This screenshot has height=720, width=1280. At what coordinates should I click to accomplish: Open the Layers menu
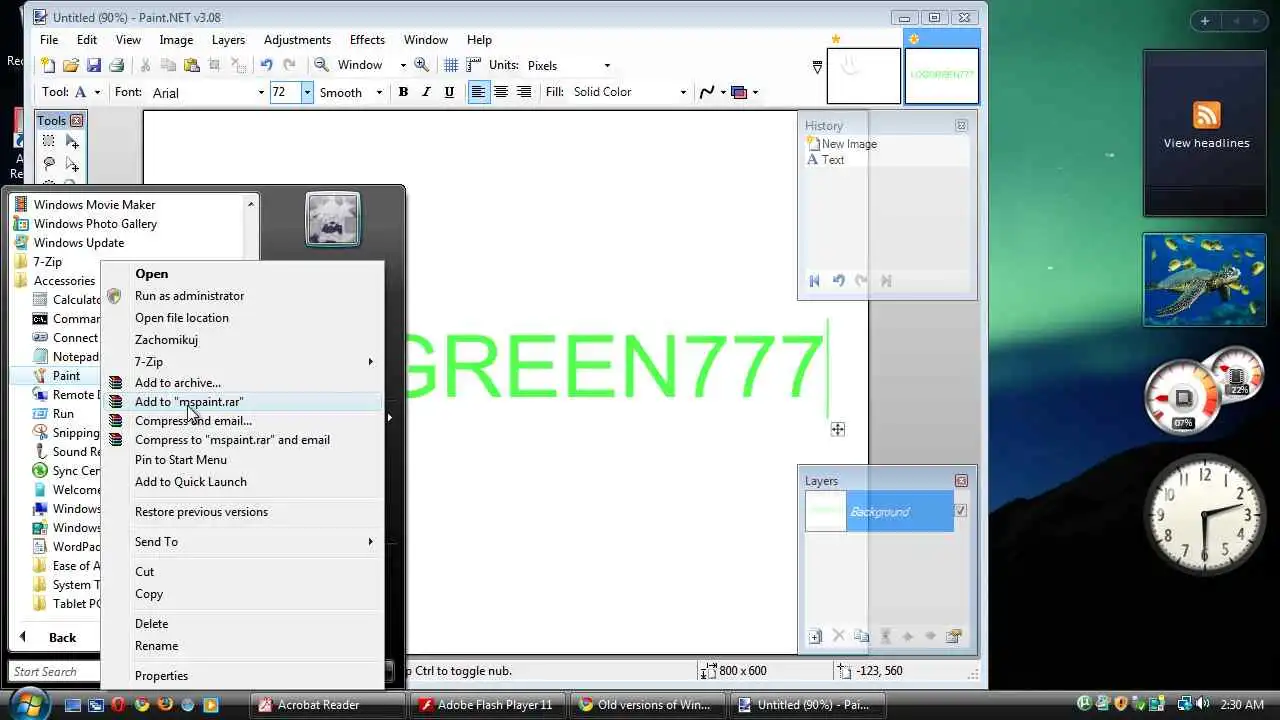(228, 40)
